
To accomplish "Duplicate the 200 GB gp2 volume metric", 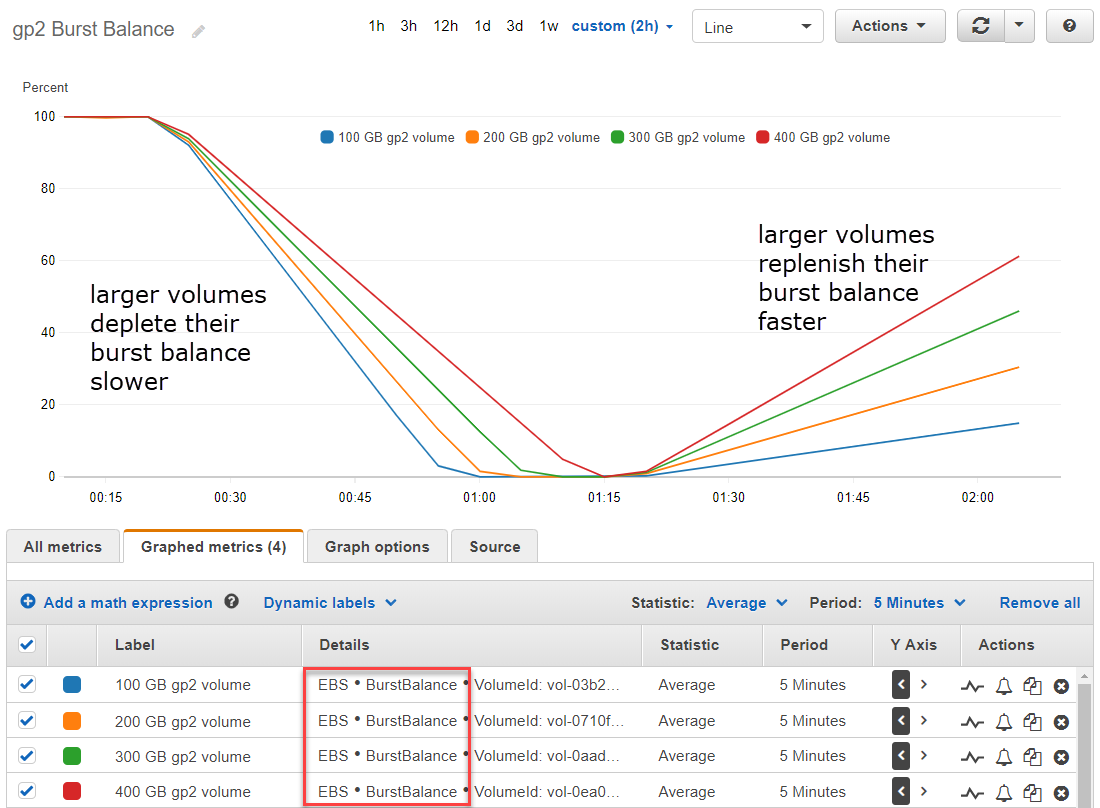I will [1032, 722].
